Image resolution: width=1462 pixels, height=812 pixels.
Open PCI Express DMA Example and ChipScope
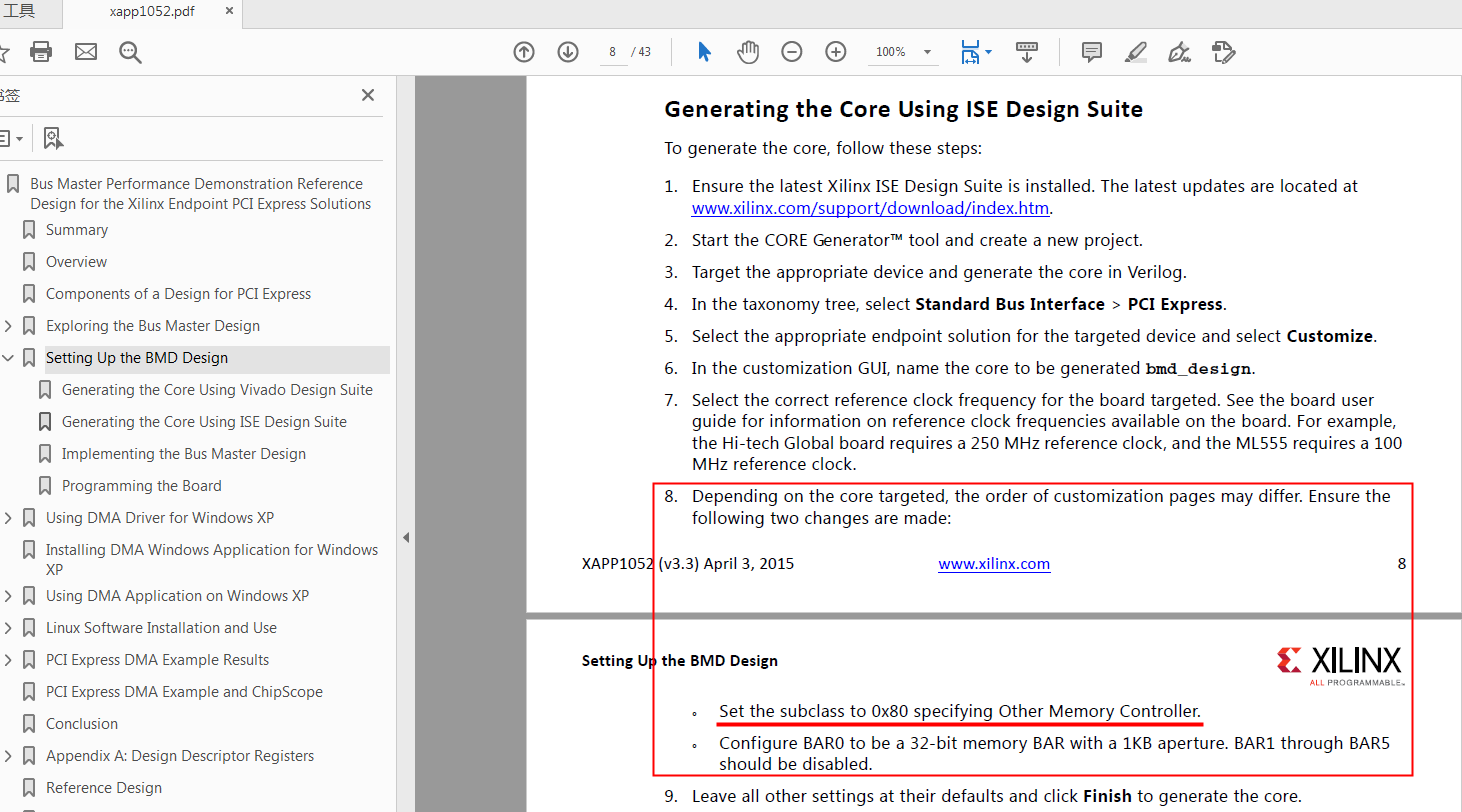point(184,692)
